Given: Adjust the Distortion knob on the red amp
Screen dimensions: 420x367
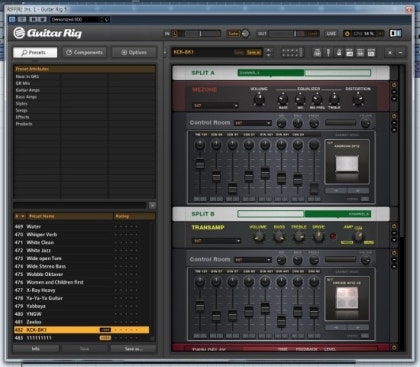Looking at the screenshot, I should tap(358, 99).
